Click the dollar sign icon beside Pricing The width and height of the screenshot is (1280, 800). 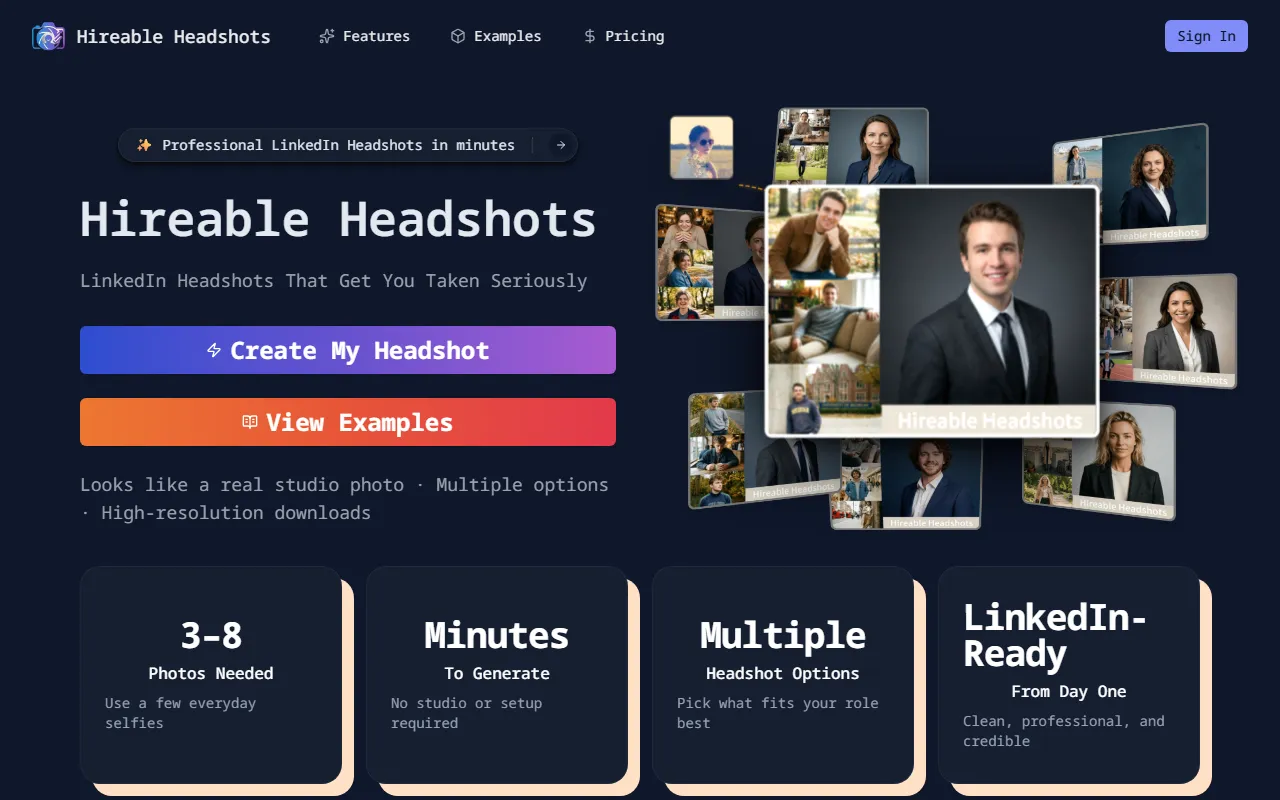(589, 36)
